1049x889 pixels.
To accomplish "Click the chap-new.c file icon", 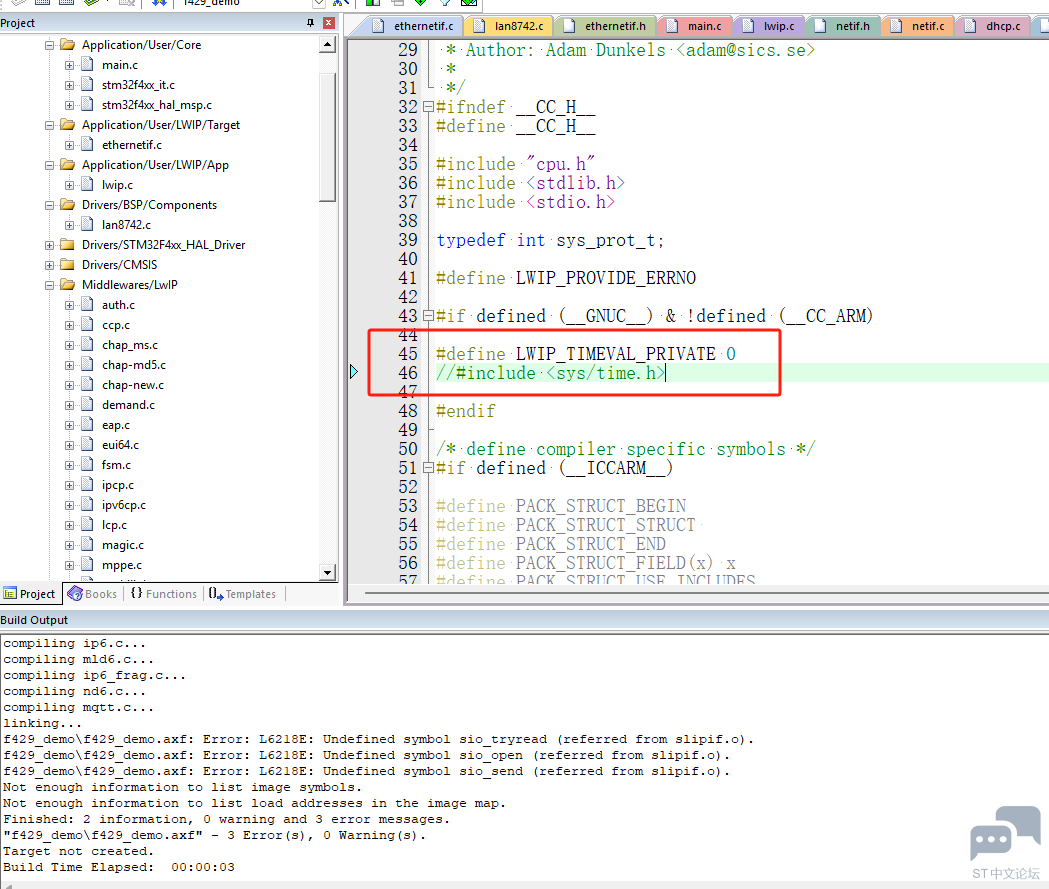I will click(x=87, y=385).
